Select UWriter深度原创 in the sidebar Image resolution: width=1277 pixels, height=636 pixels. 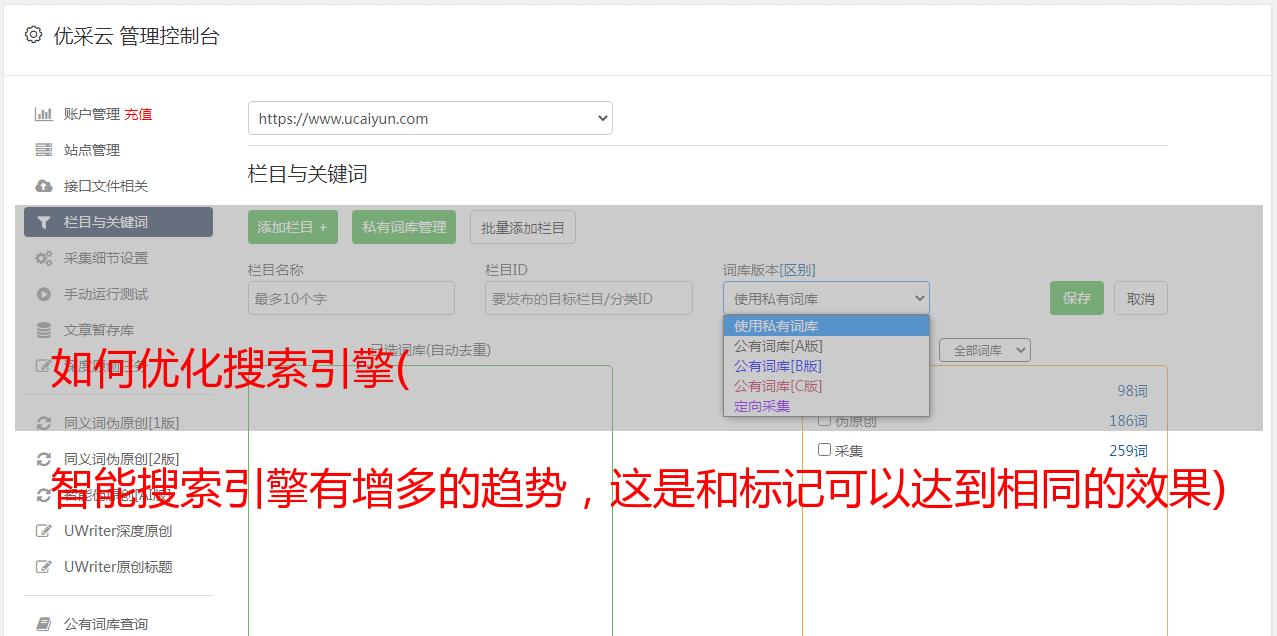pos(118,531)
